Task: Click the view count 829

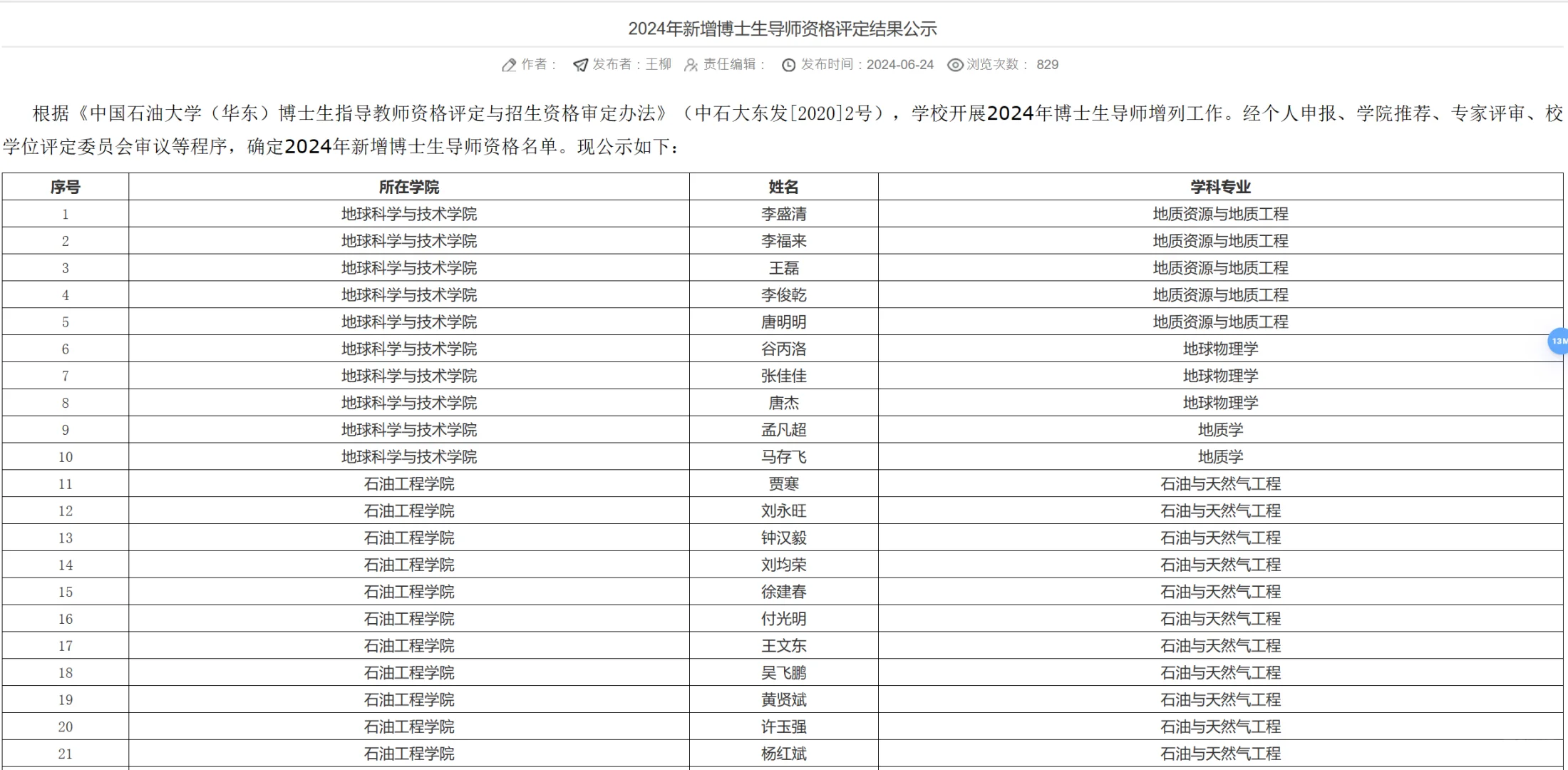Action: click(x=1047, y=64)
